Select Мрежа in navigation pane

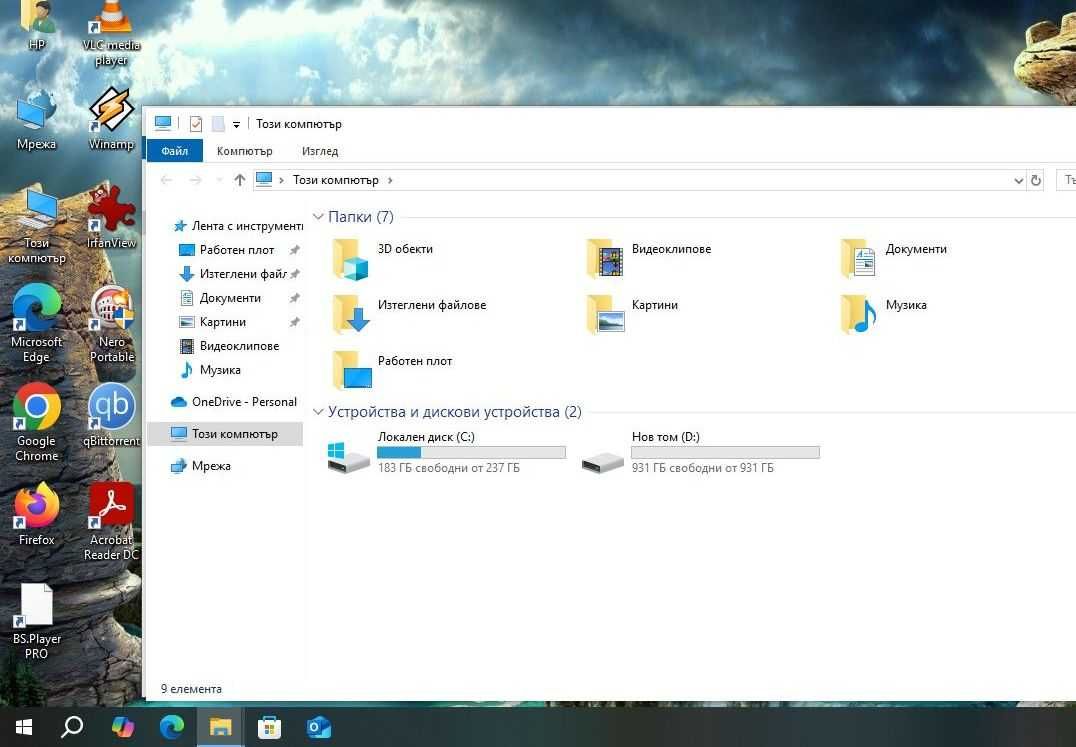pos(200,466)
